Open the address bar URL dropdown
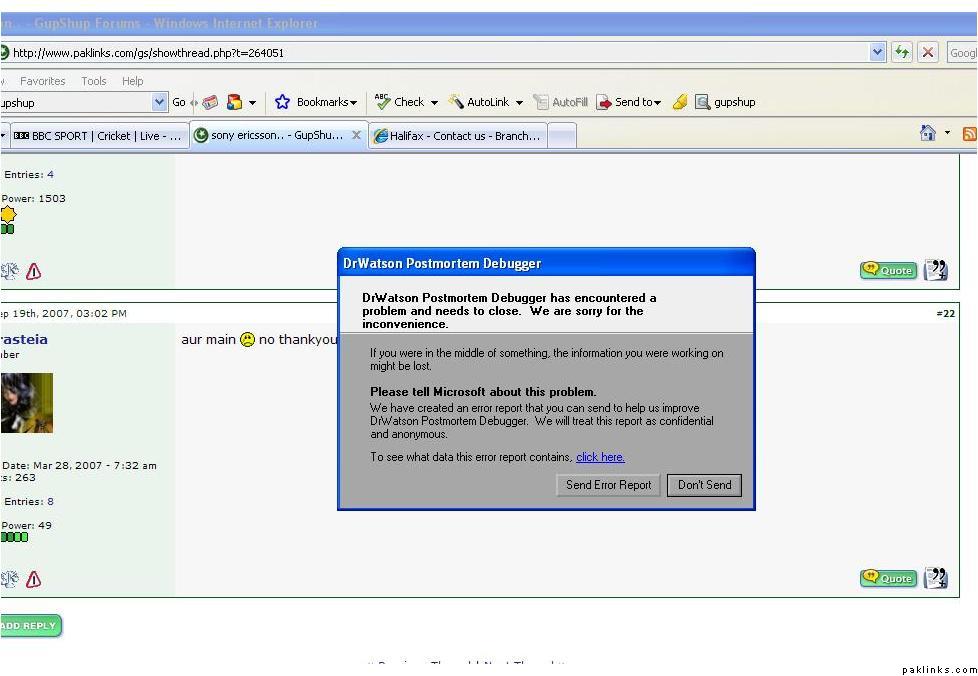The image size is (978, 676). 878,52
